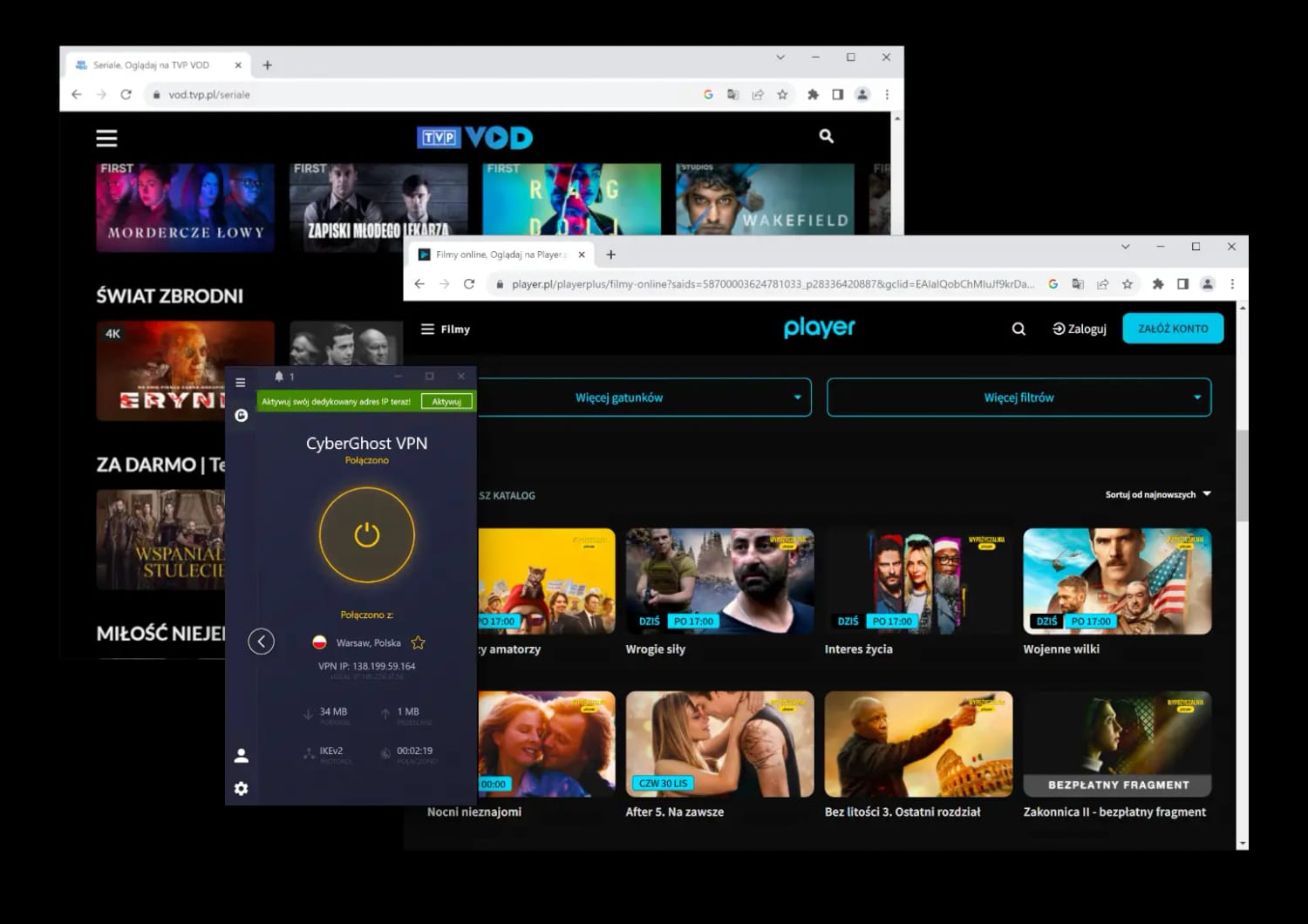Screen dimensions: 1308x924
Task: Open the Wojenne wilki movie thumbnail
Action: (1117, 581)
